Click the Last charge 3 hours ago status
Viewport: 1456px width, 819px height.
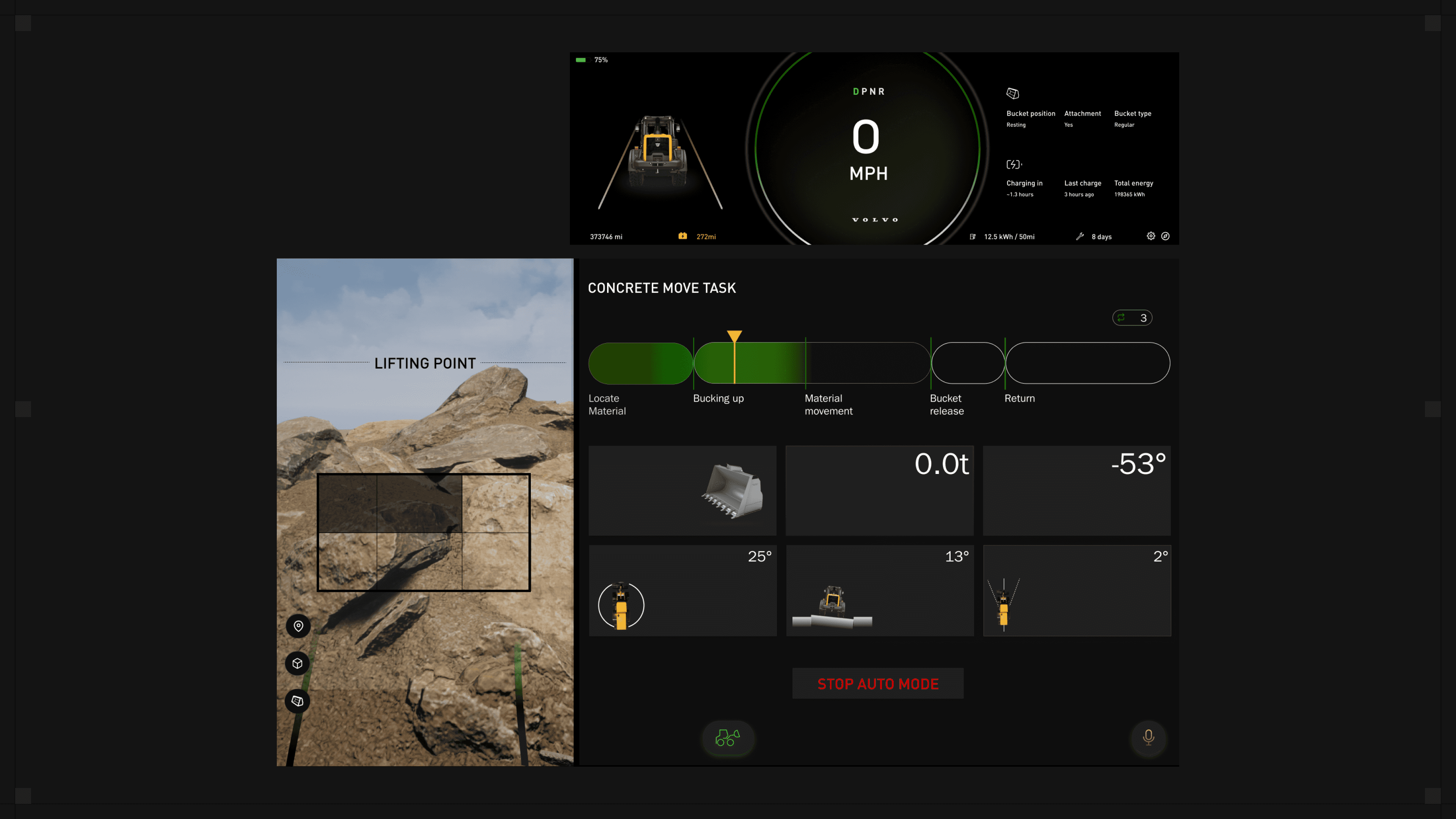(1083, 188)
